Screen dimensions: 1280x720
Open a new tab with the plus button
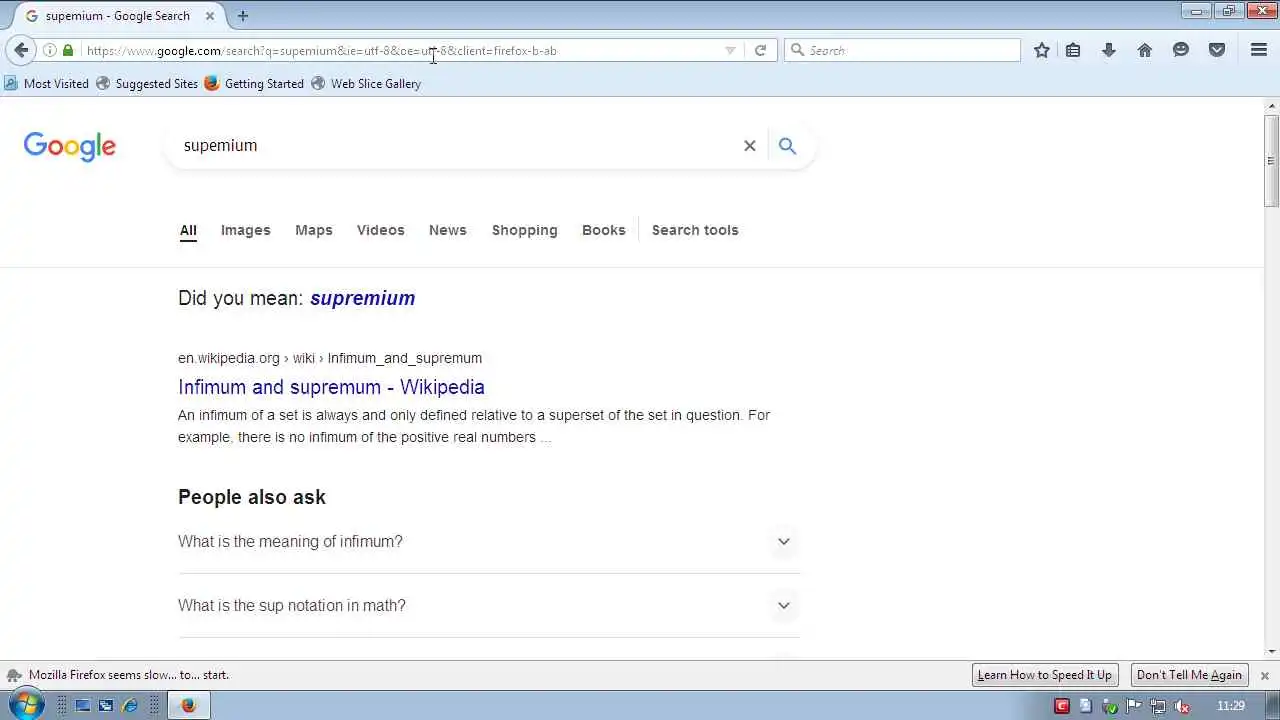(243, 16)
